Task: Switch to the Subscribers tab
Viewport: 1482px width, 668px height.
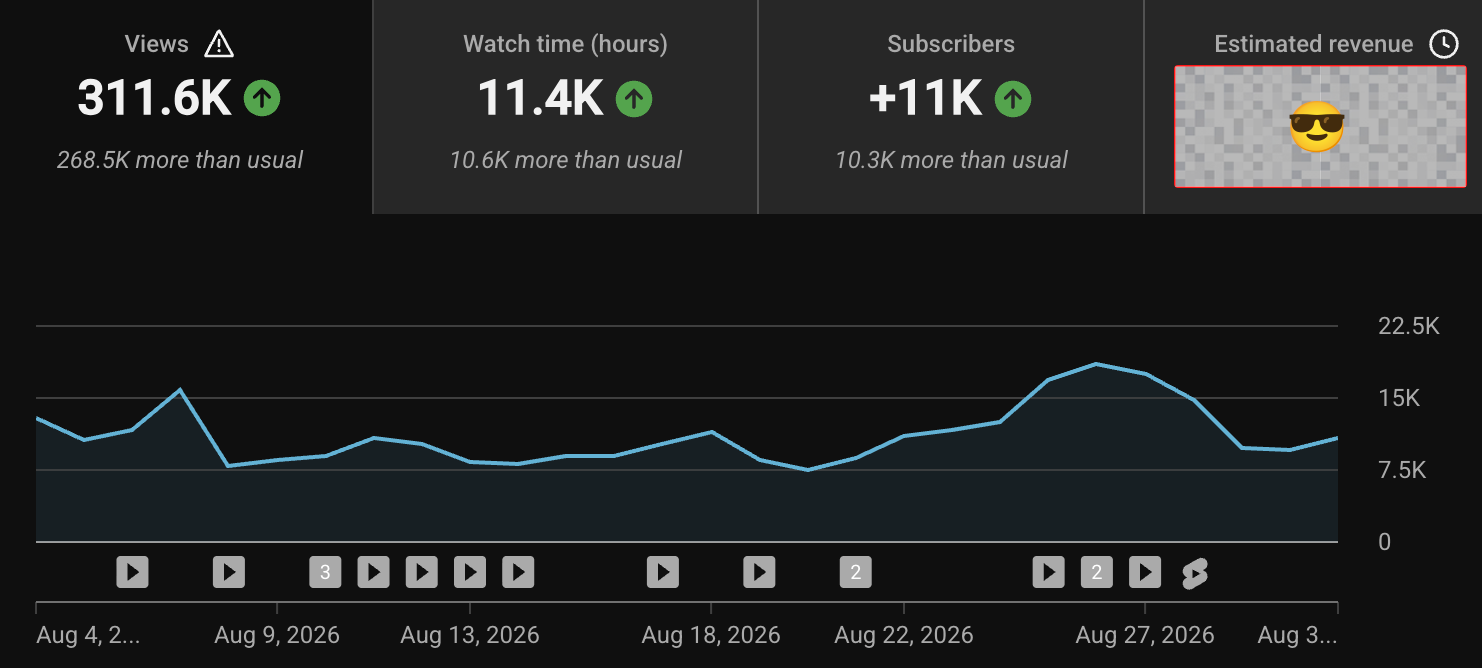Action: [x=951, y=106]
